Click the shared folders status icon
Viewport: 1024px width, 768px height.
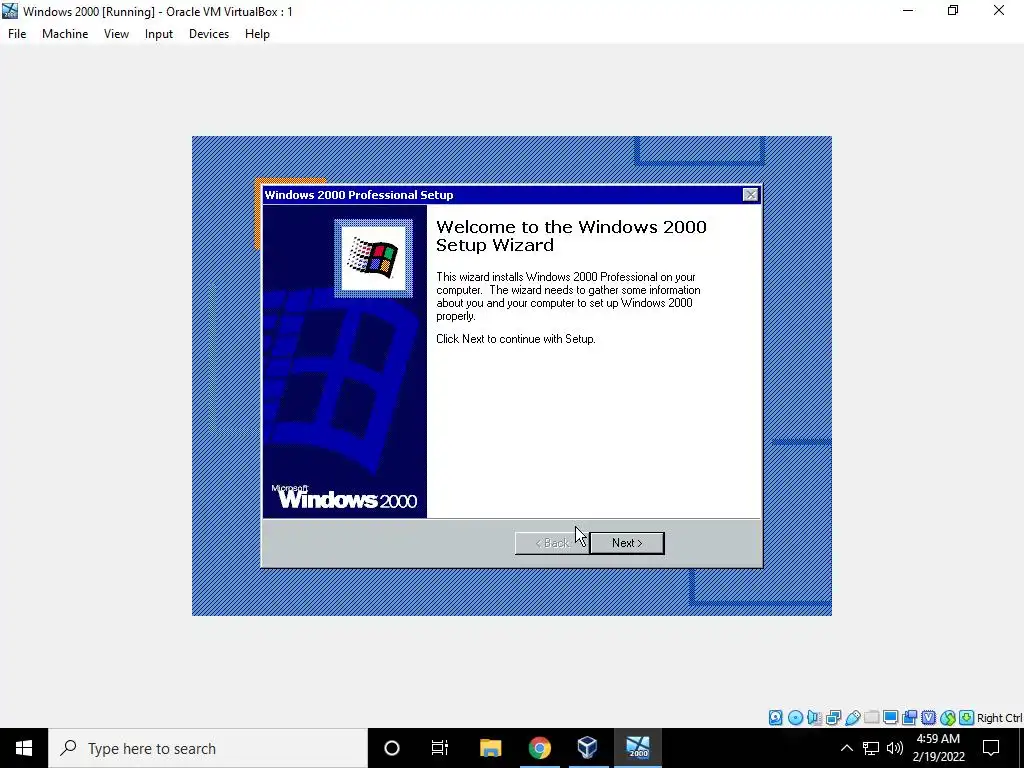pyautogui.click(x=871, y=718)
